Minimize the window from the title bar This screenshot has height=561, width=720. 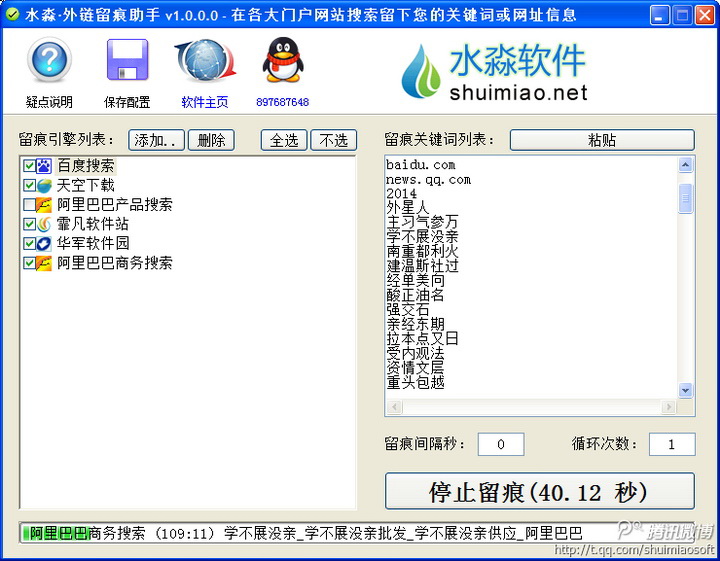point(660,15)
